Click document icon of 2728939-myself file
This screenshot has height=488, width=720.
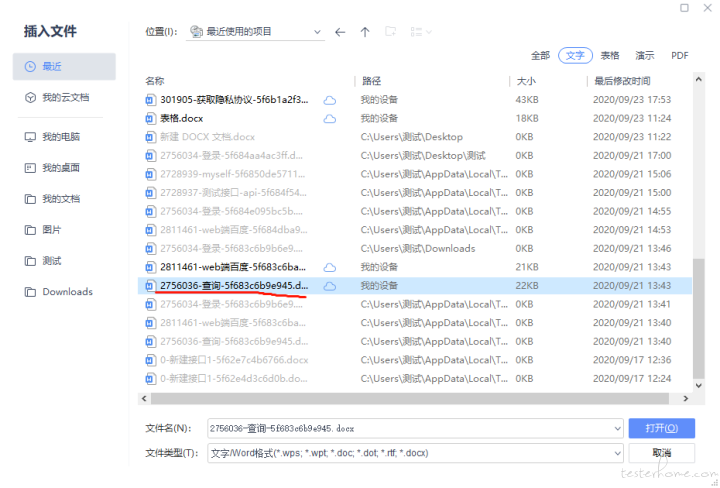click(x=150, y=174)
